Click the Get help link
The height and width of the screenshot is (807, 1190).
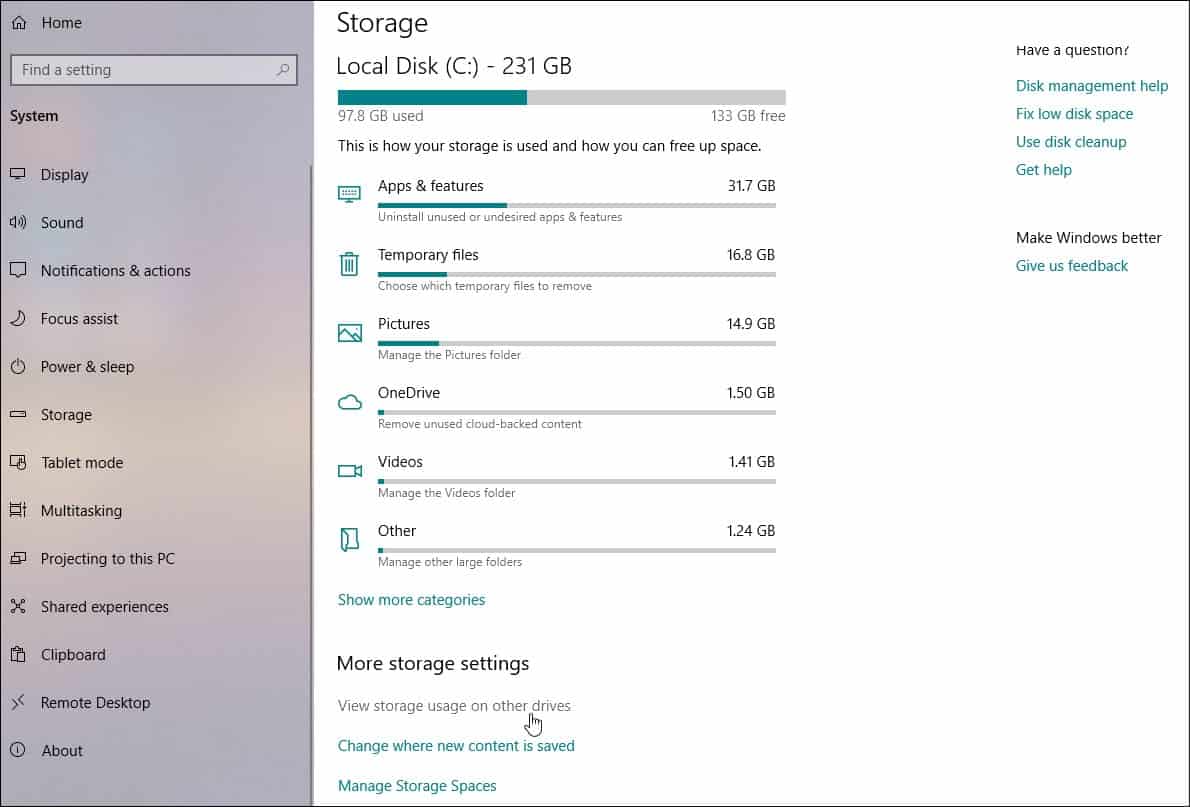1044,170
